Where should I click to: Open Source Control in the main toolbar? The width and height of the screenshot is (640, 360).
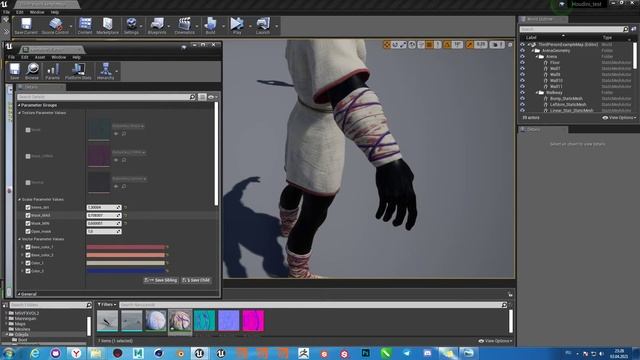point(55,26)
